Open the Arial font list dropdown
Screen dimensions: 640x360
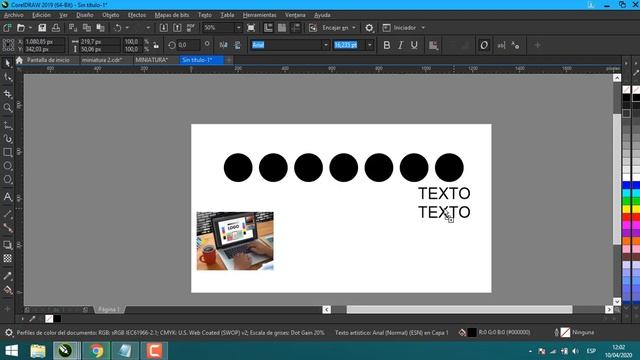tap(326, 45)
